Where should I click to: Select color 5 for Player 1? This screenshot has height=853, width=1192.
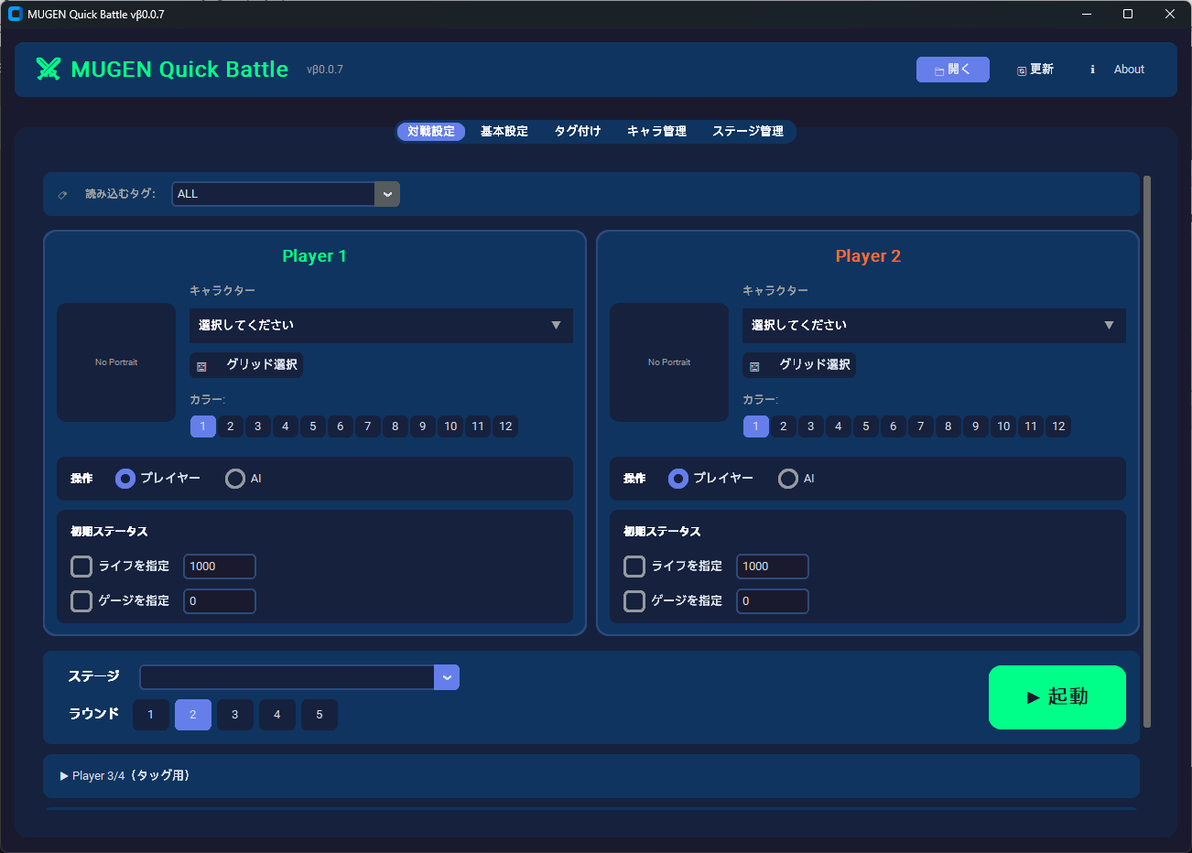pyautogui.click(x=312, y=426)
